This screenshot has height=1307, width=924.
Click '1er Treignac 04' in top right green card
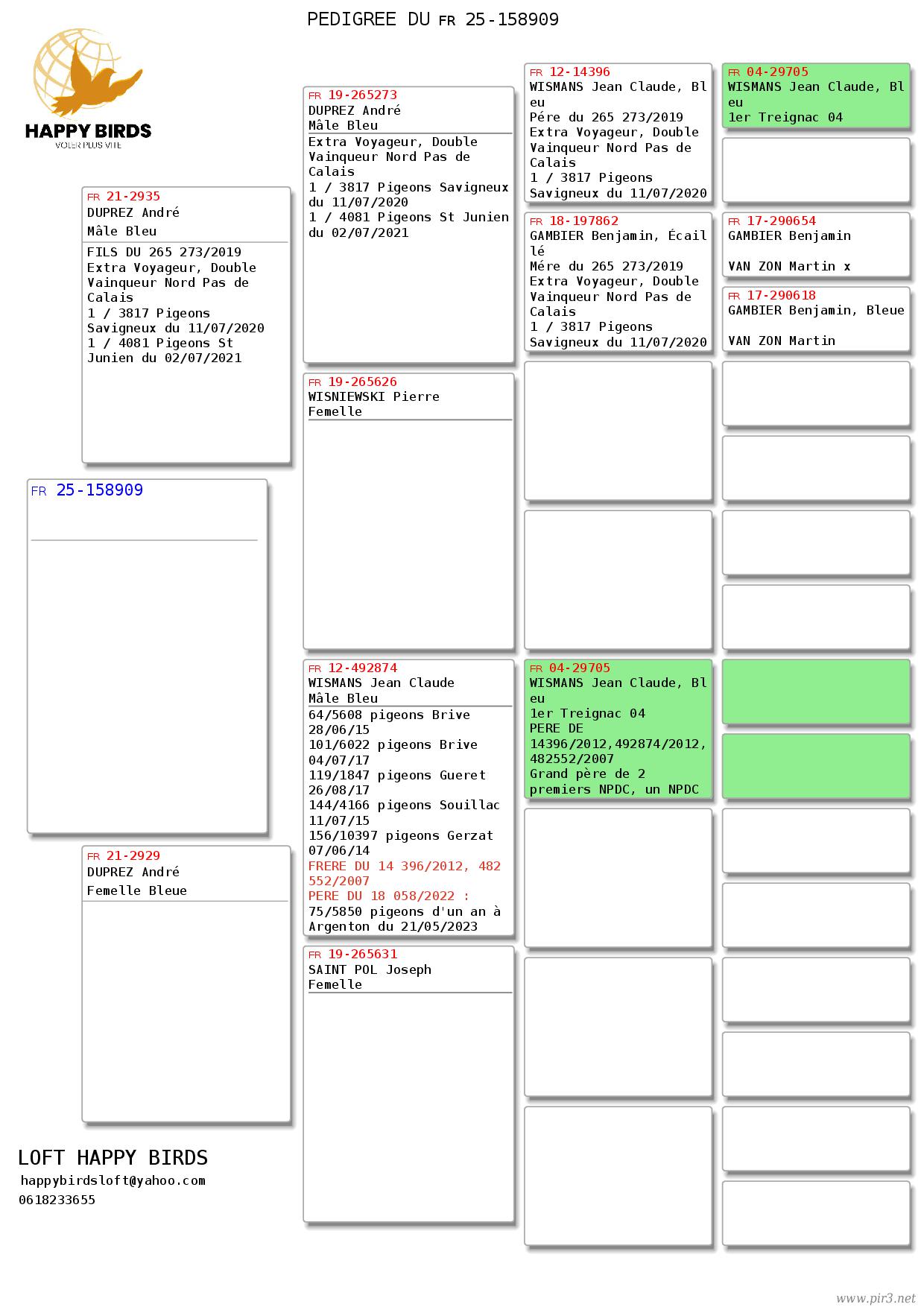(785, 117)
